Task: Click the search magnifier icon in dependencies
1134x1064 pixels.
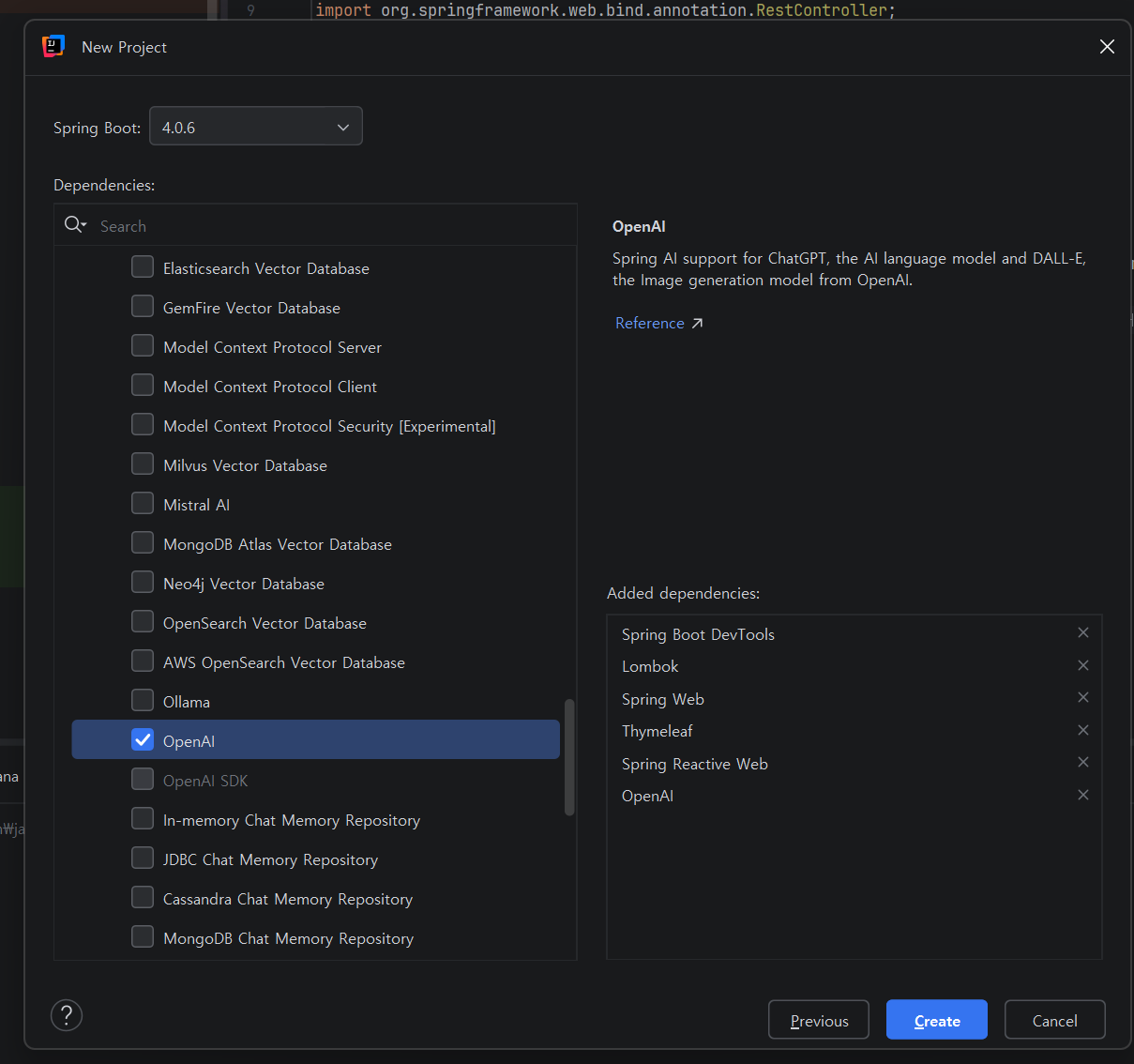Action: (74, 224)
